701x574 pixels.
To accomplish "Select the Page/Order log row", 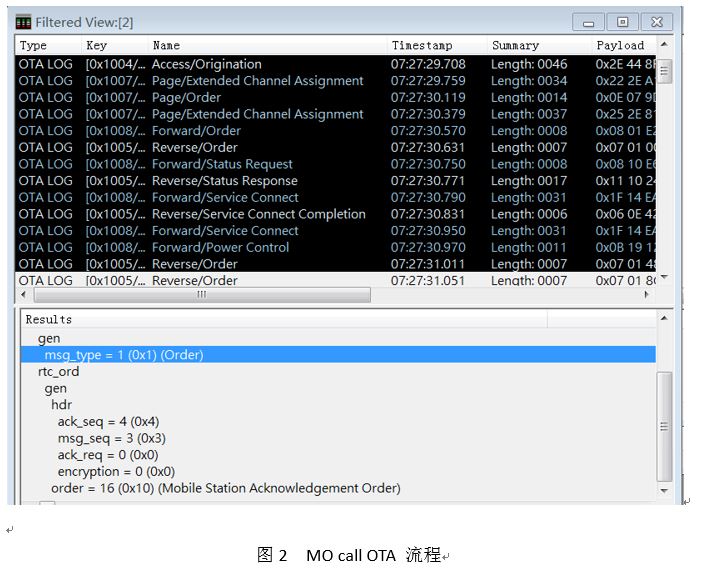I will (336, 97).
